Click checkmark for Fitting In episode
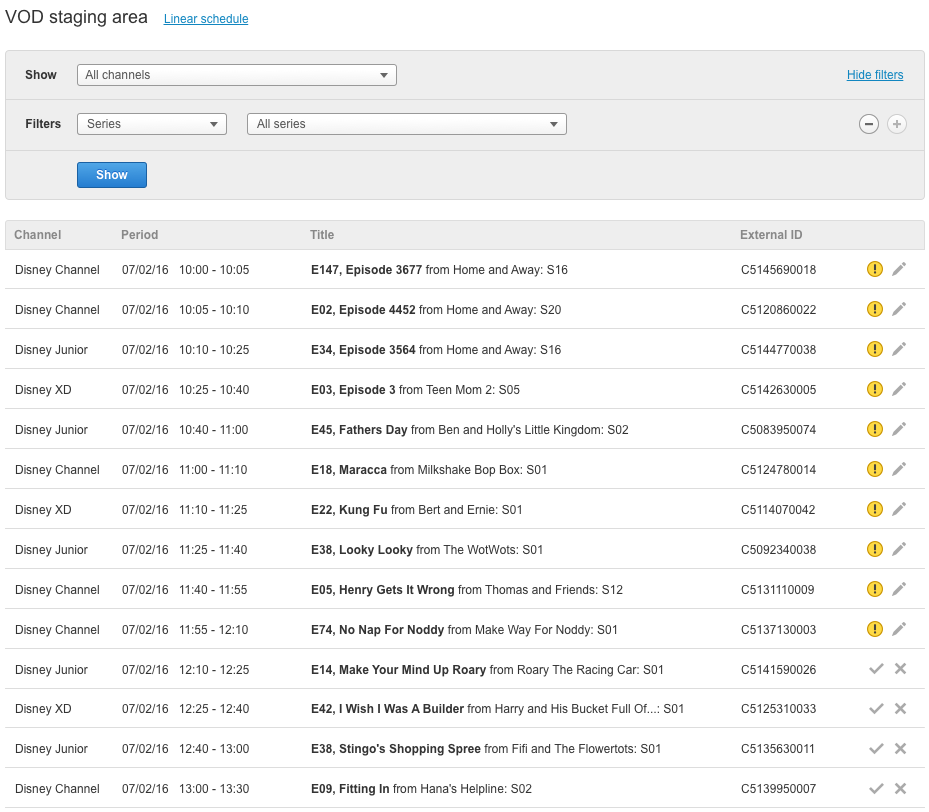This screenshot has width=929, height=812. click(876, 788)
